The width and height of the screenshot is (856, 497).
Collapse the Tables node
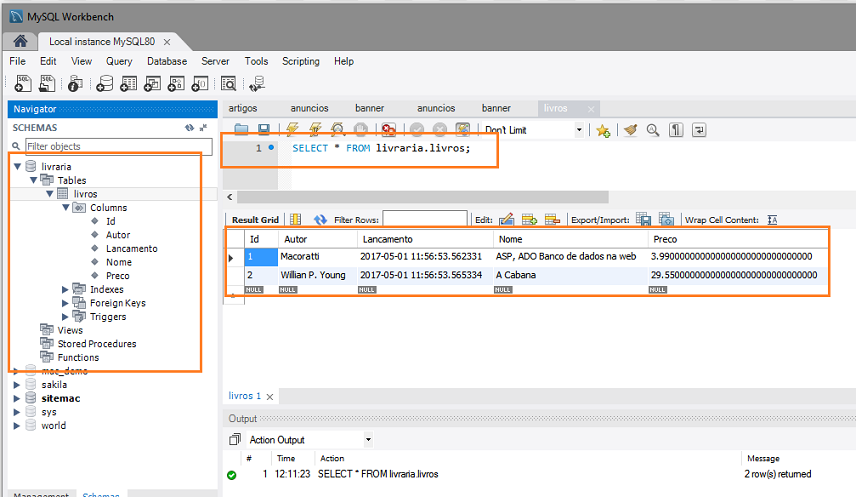pos(33,180)
